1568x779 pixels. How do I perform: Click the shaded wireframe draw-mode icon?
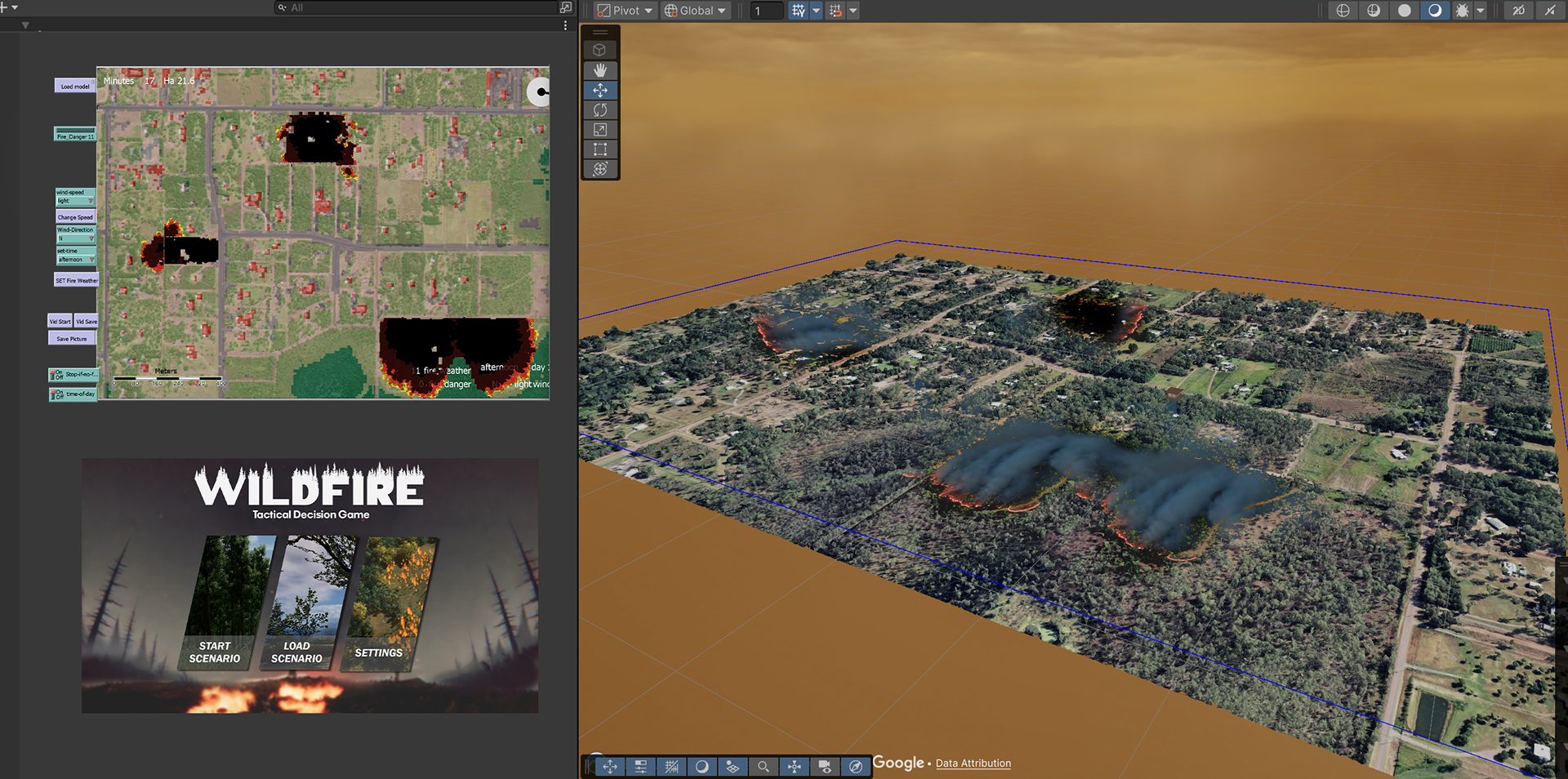[x=1374, y=11]
